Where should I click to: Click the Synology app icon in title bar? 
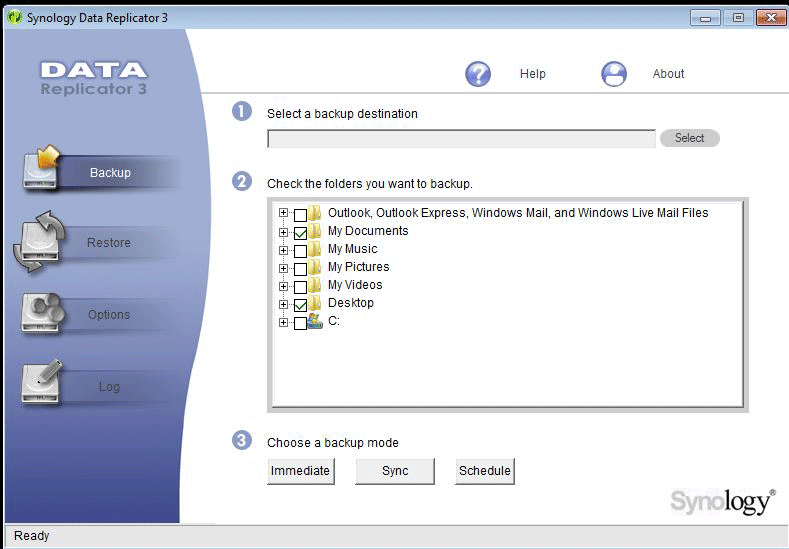click(15, 18)
